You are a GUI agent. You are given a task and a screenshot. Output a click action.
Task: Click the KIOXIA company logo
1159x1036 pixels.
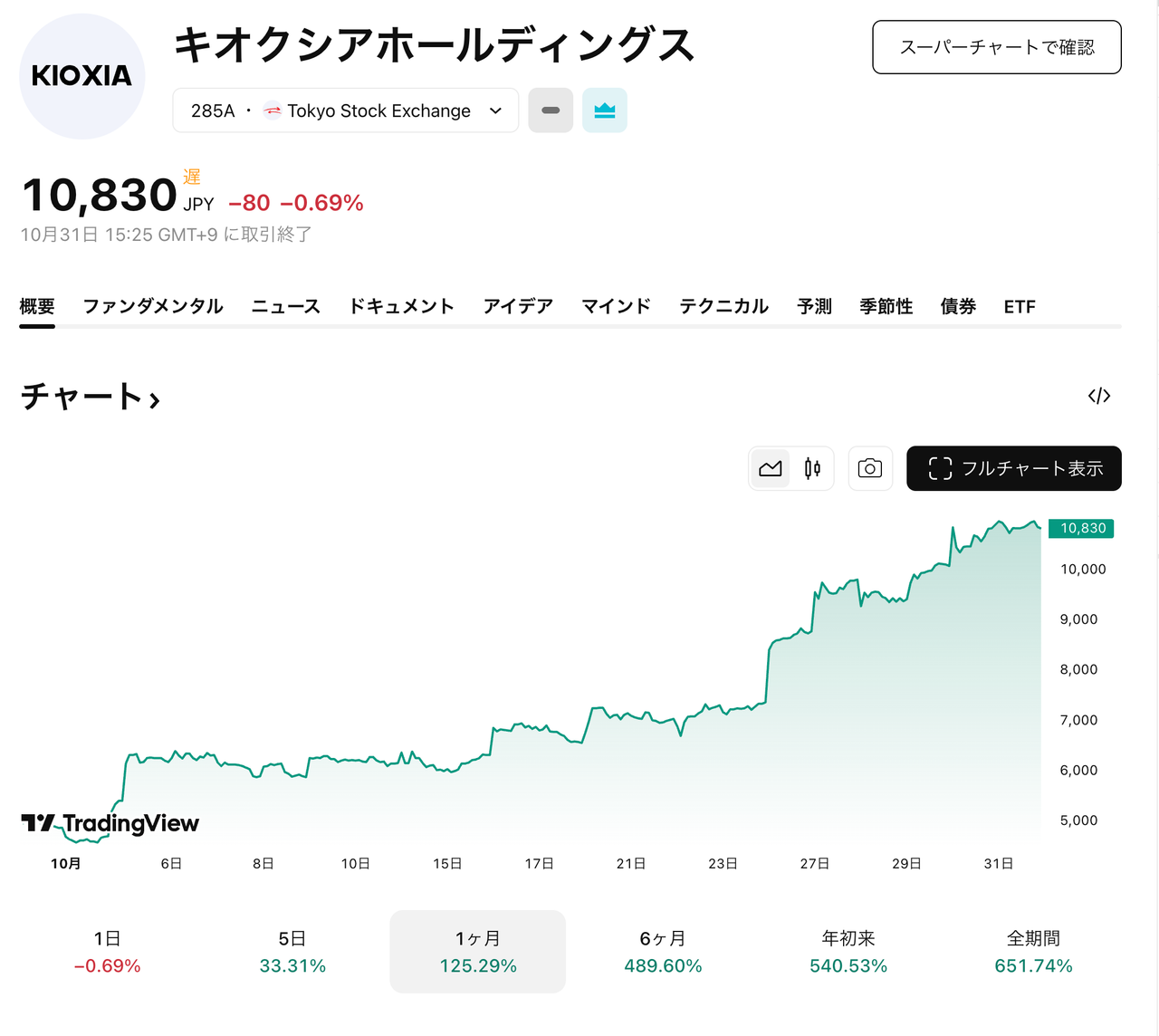(x=81, y=76)
